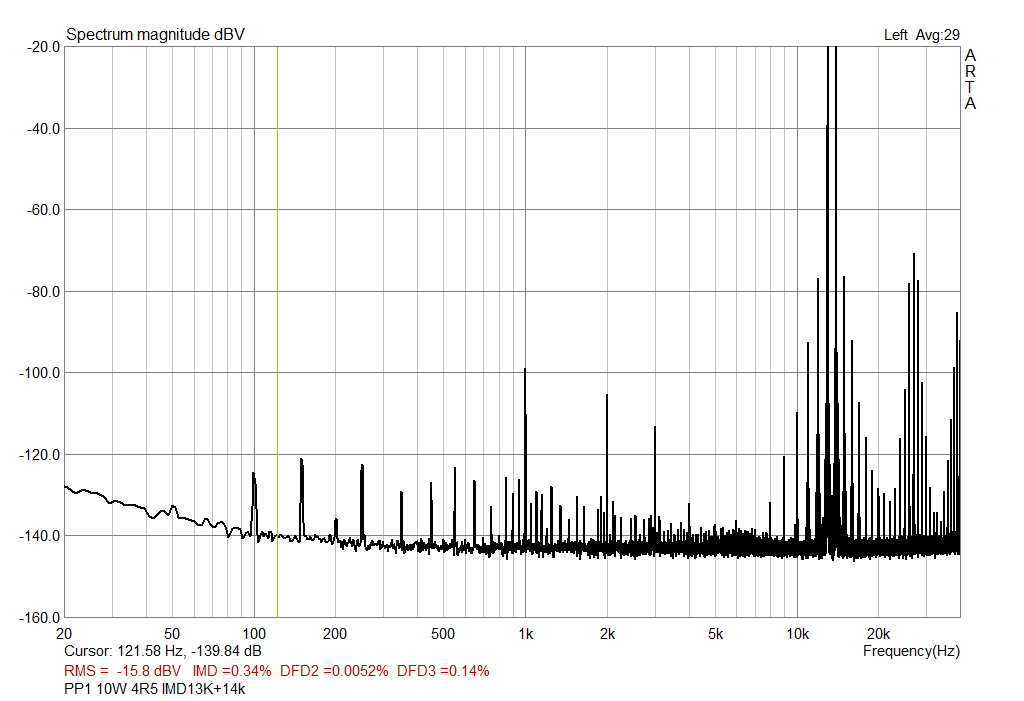Click the '-120.0' y-axis label

40,454
